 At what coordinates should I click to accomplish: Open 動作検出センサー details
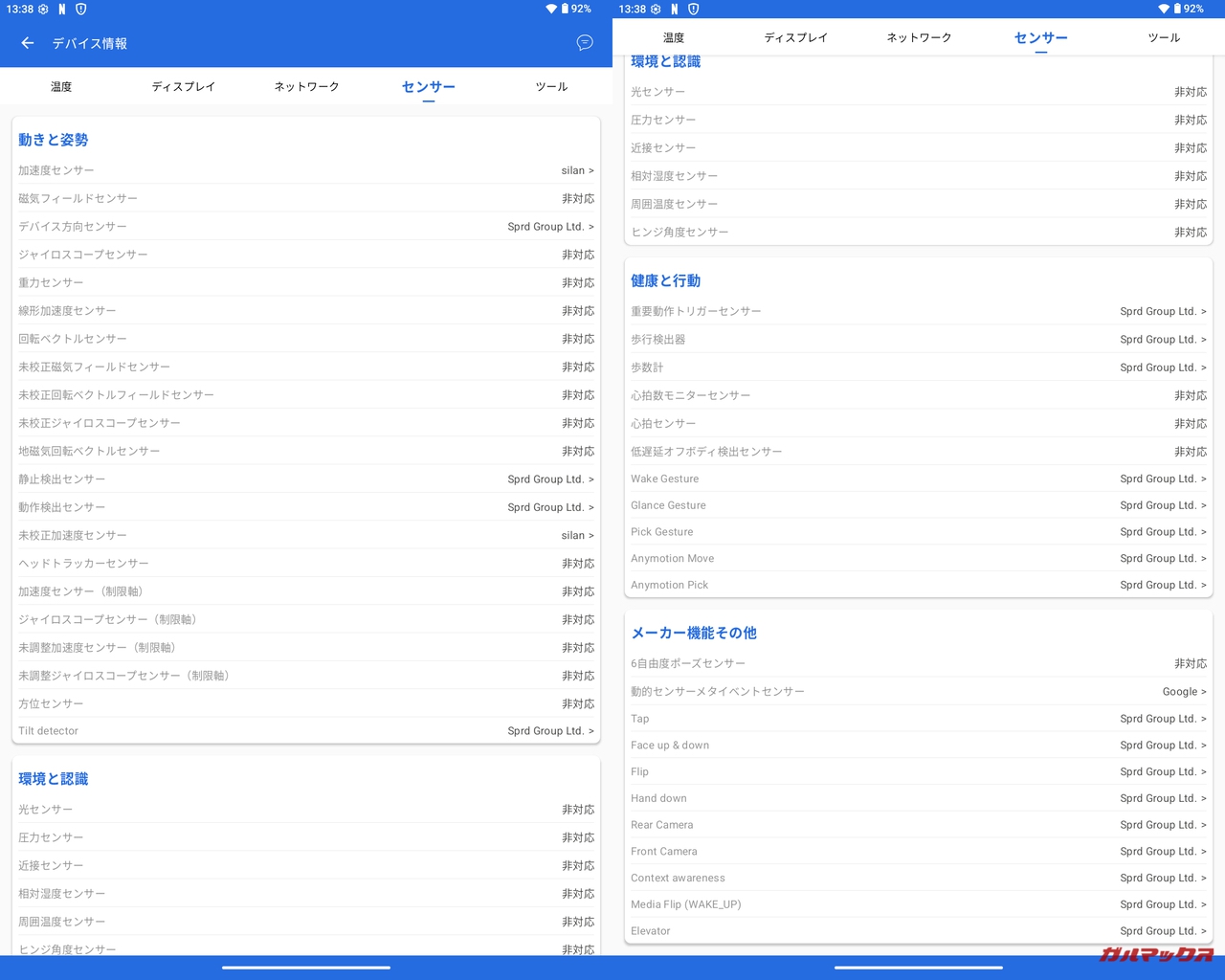[306, 507]
